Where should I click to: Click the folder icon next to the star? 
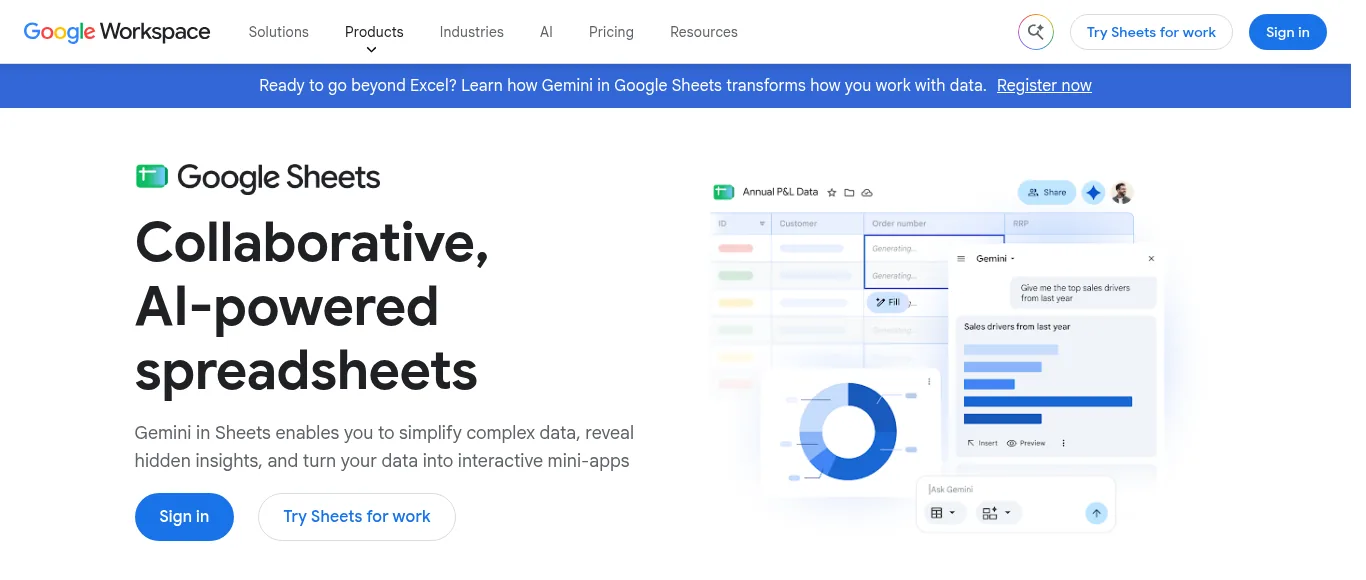pos(849,192)
